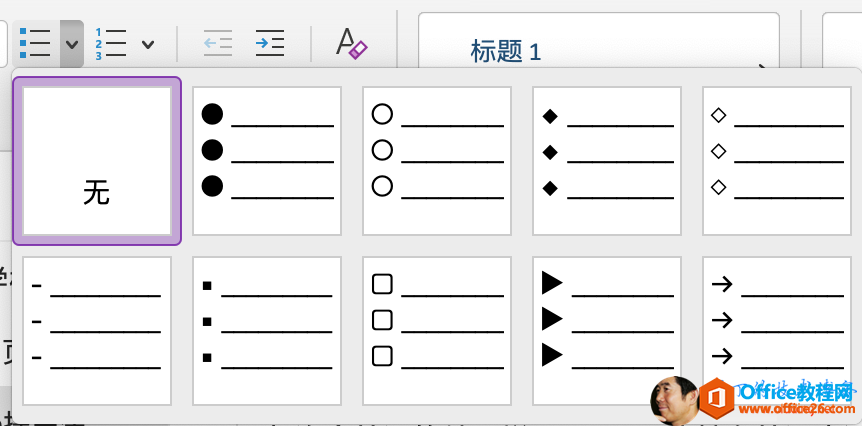
Task: Pick the triangle arrowhead bullet style
Action: click(x=607, y=331)
